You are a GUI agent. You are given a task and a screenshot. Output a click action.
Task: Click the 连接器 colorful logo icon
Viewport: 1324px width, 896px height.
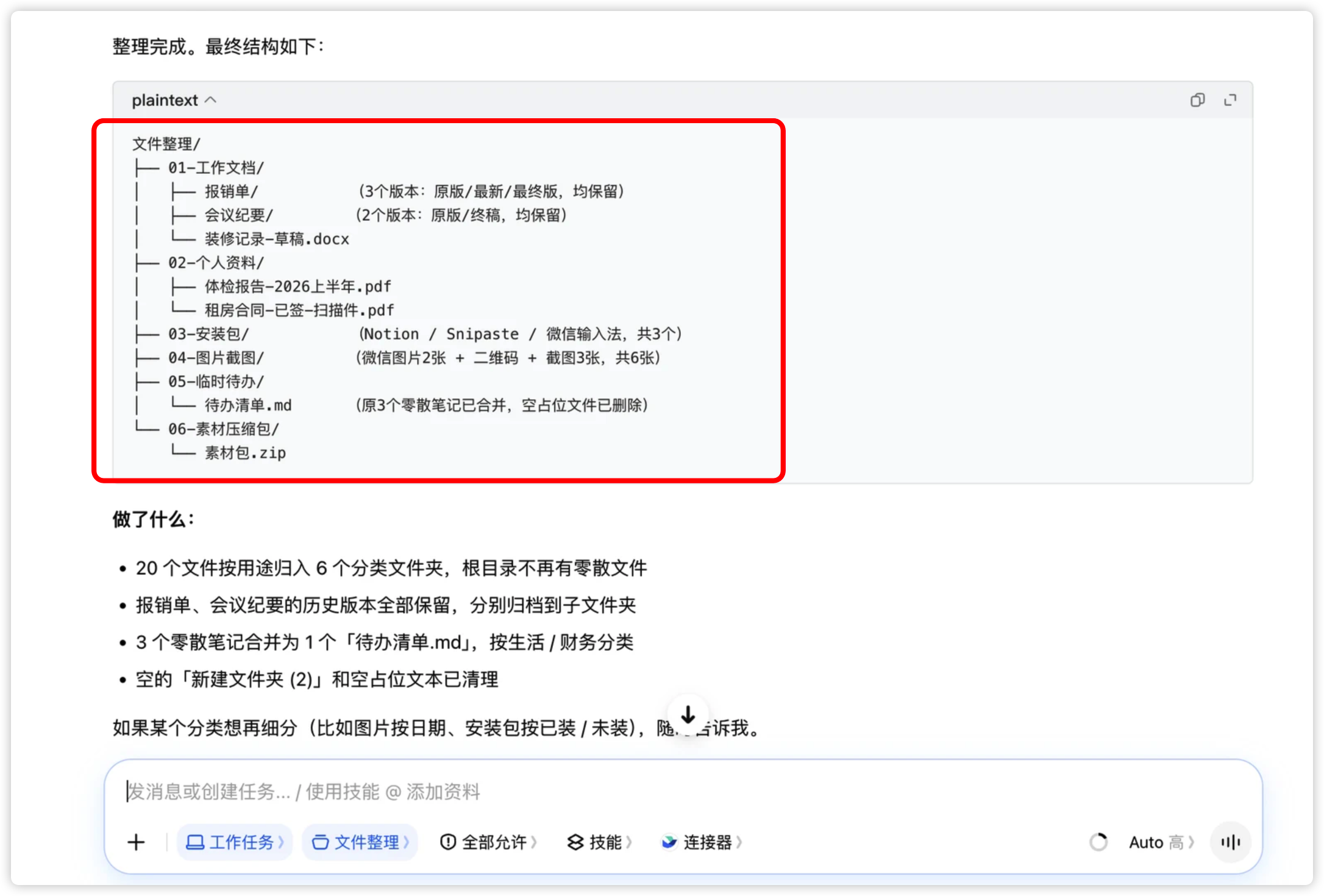click(x=669, y=842)
